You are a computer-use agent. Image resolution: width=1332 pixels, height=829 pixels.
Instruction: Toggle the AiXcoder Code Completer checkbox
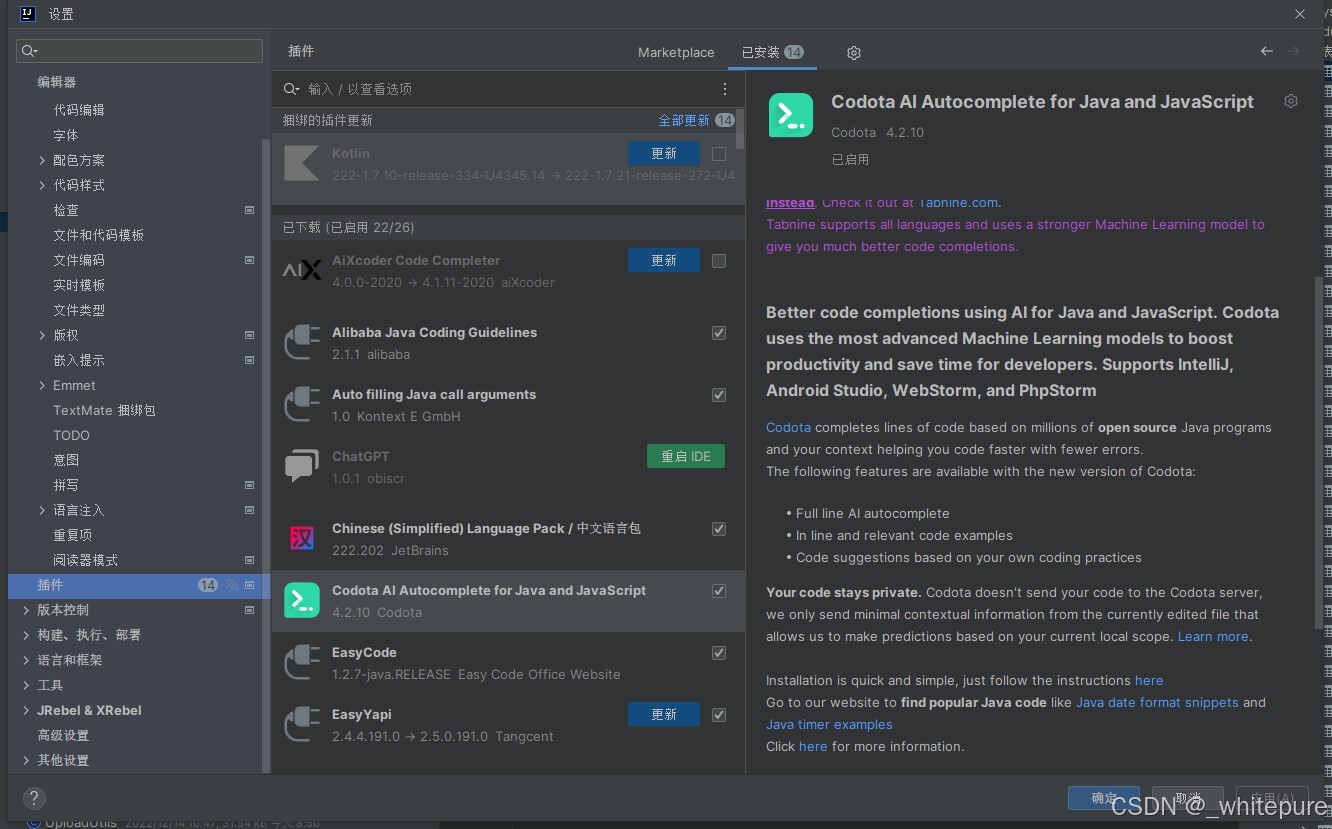[719, 261]
